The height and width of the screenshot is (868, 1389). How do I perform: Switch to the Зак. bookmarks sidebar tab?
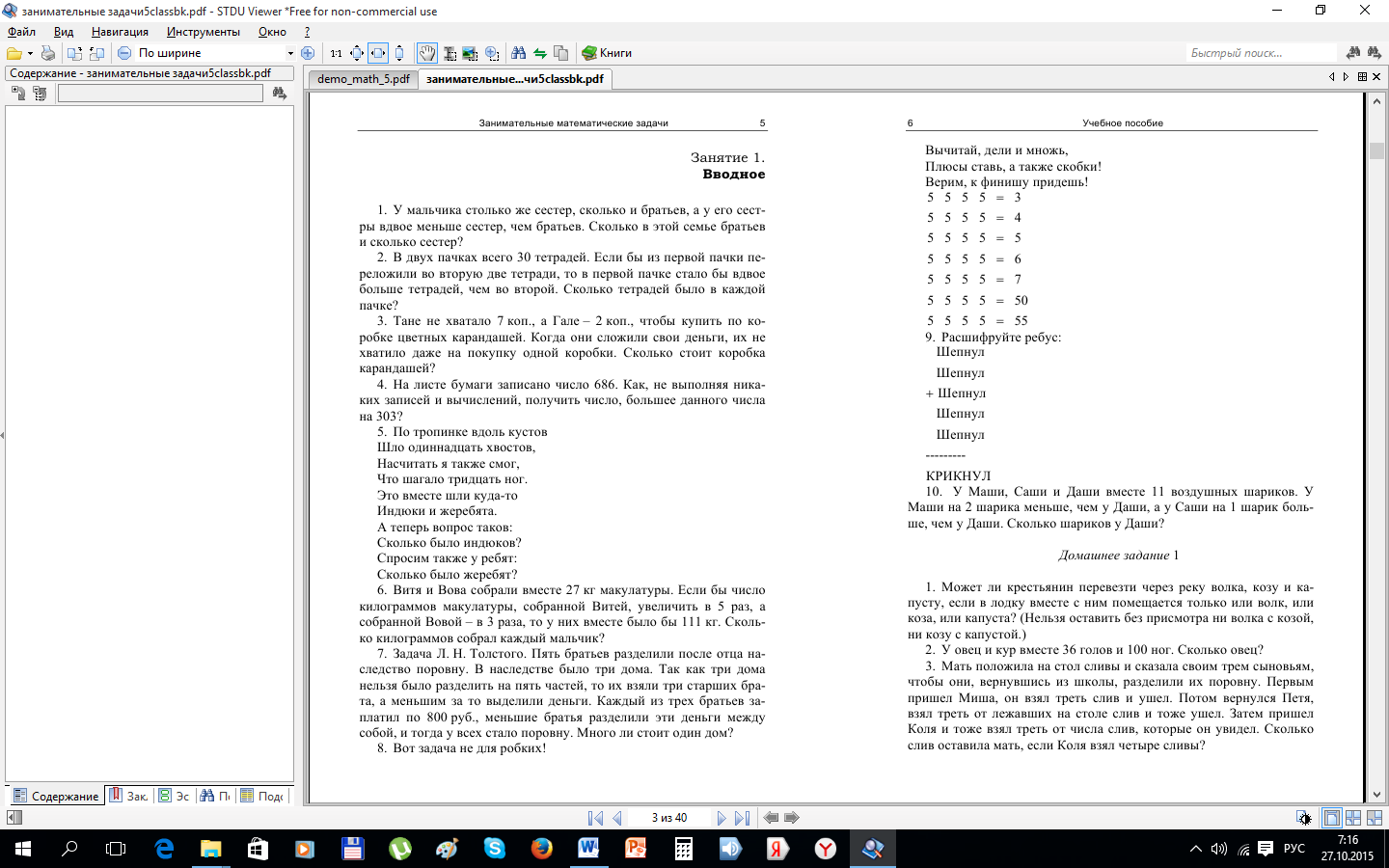[129, 796]
